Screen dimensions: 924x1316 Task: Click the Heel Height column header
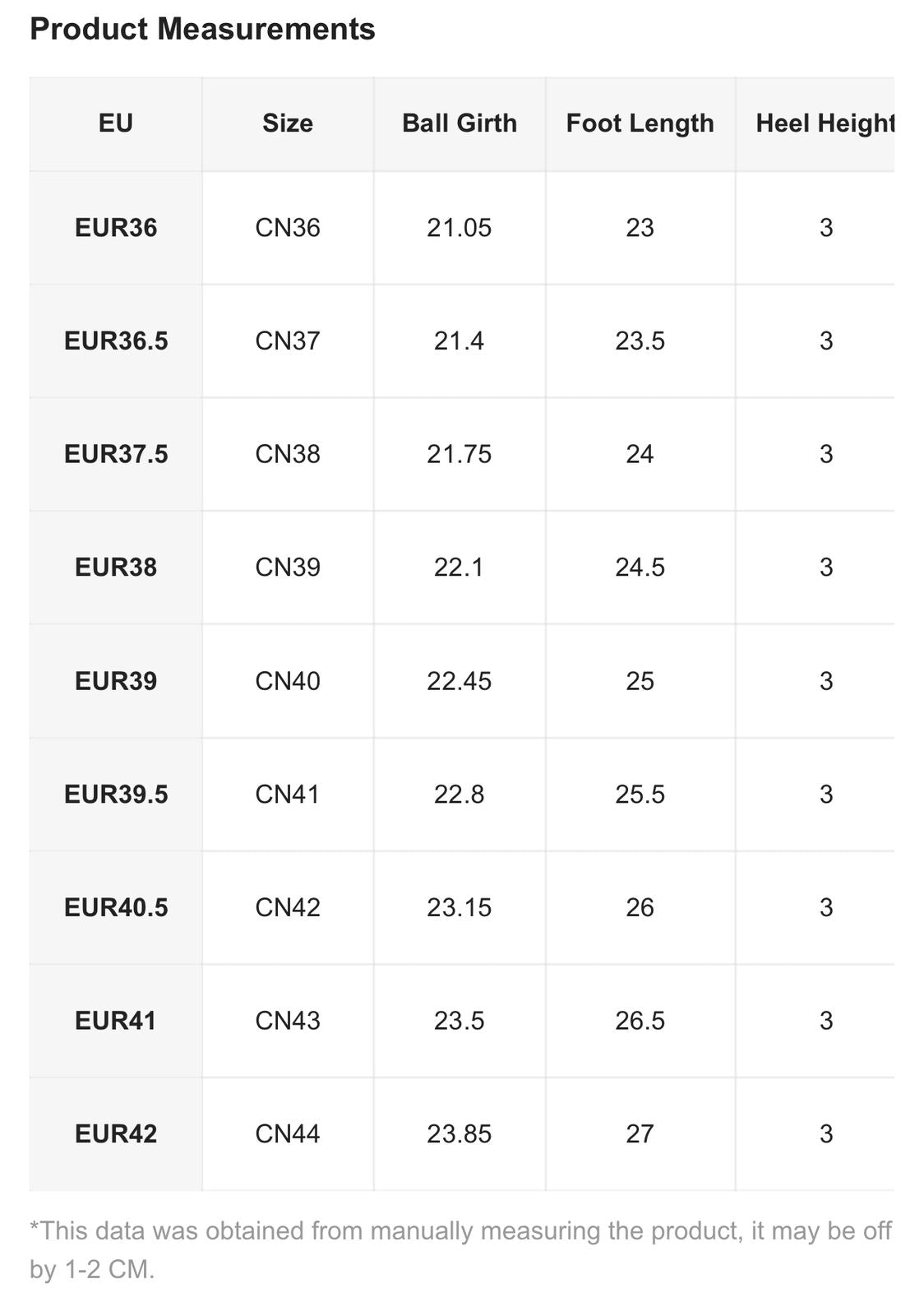tap(825, 123)
